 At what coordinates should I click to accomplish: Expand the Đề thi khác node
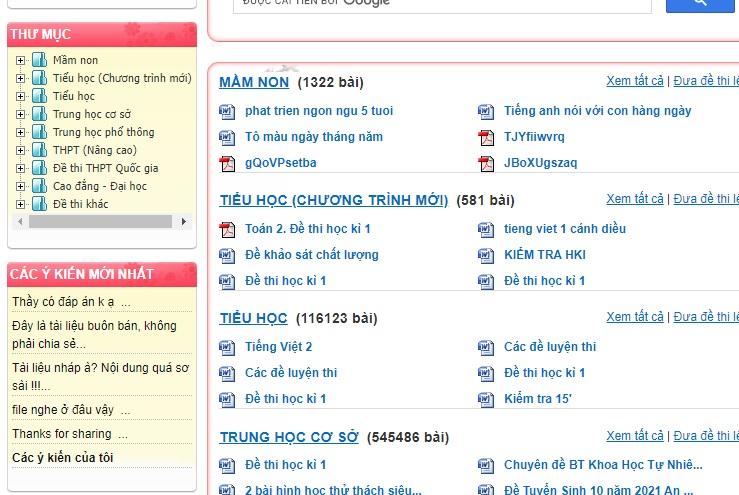(20, 204)
